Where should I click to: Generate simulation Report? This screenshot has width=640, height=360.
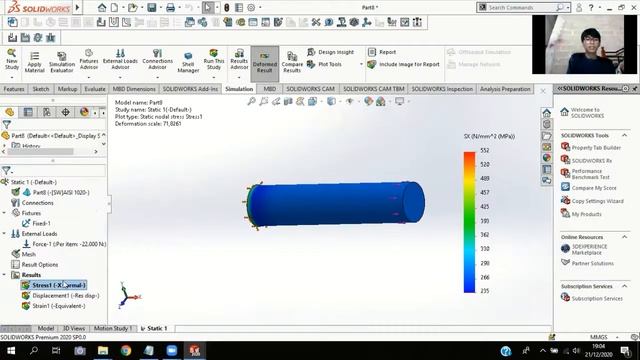(382, 52)
